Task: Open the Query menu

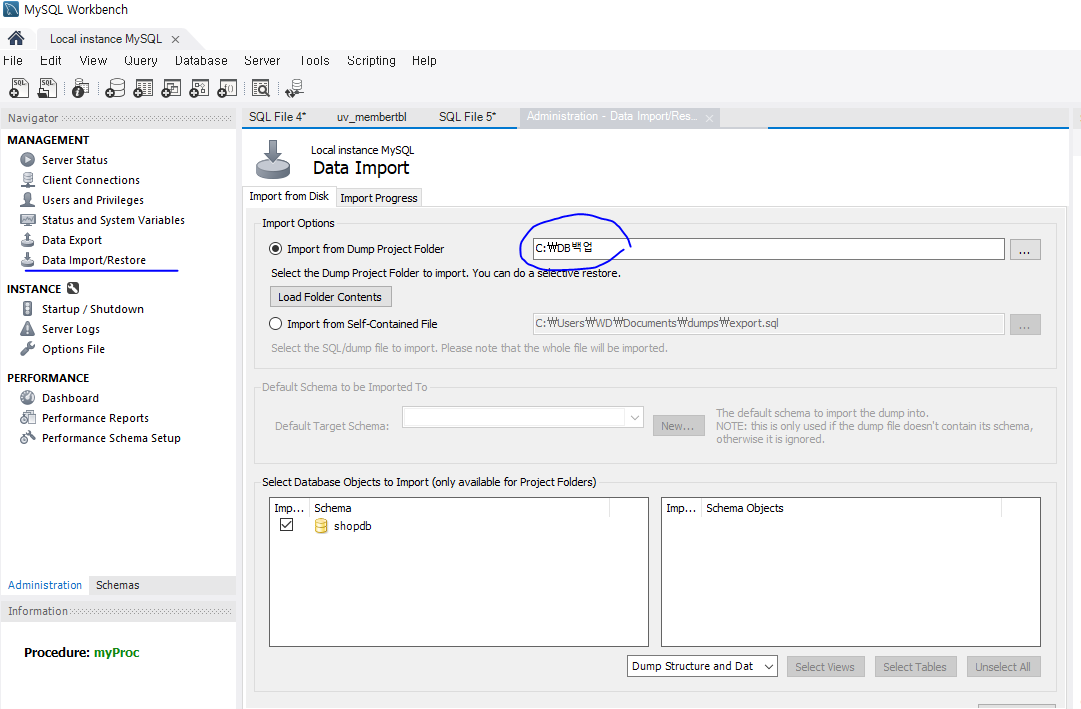Action: point(141,61)
